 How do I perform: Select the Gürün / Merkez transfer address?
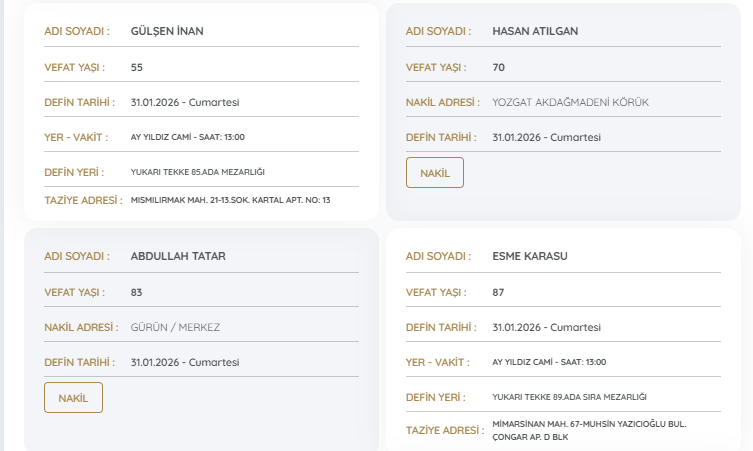175,327
